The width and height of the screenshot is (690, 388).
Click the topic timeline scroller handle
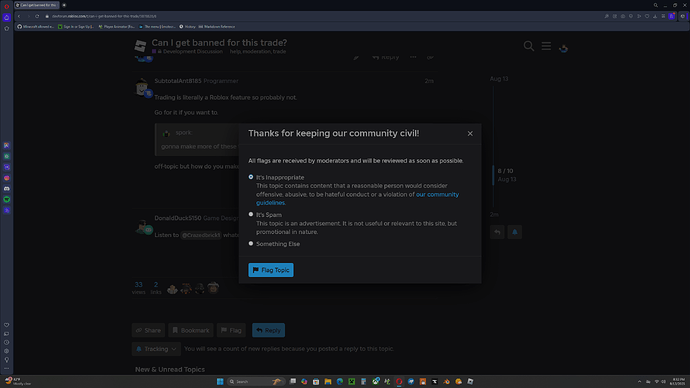click(x=493, y=175)
